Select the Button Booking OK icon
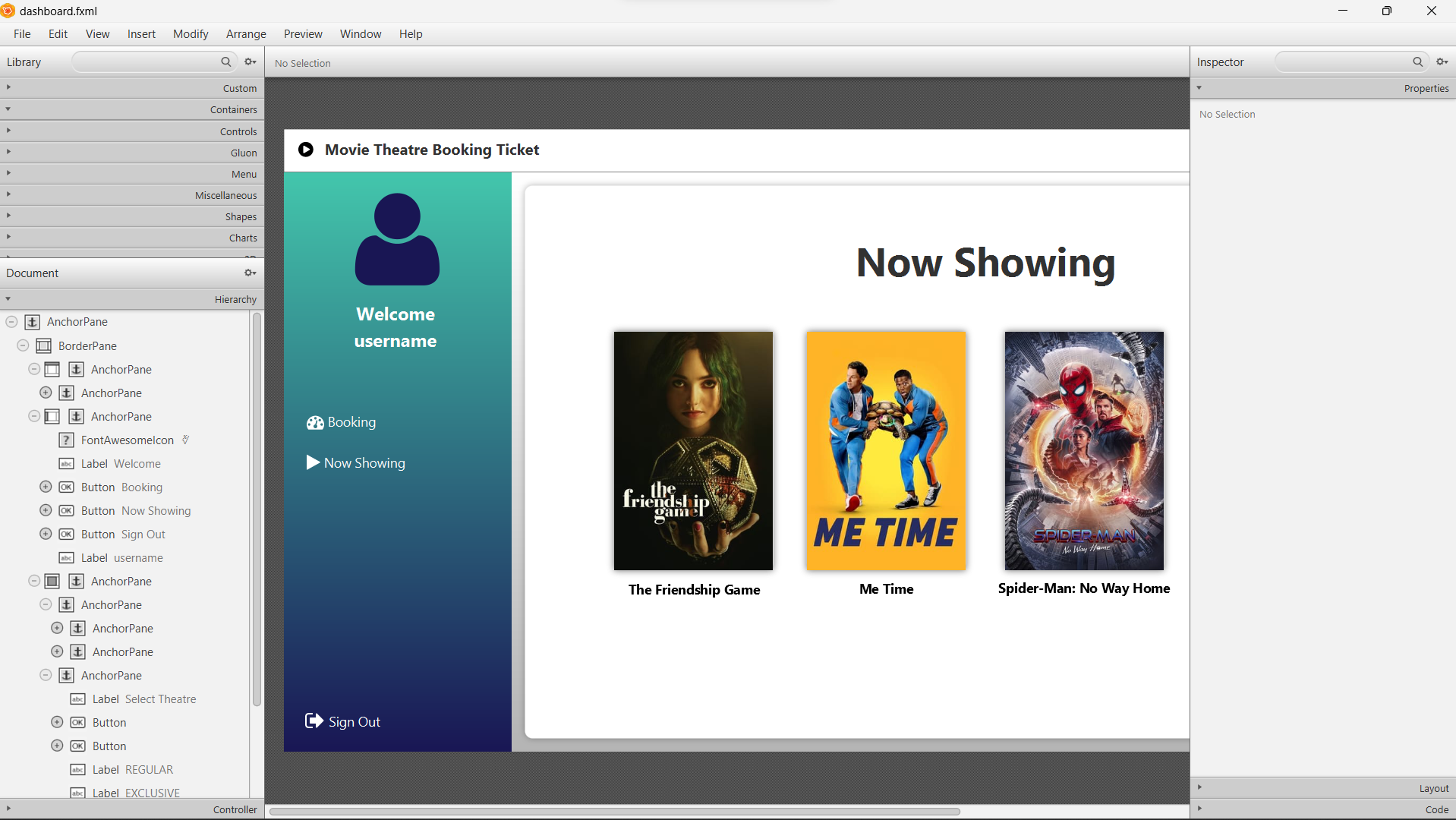The height and width of the screenshot is (820, 1456). [x=66, y=487]
